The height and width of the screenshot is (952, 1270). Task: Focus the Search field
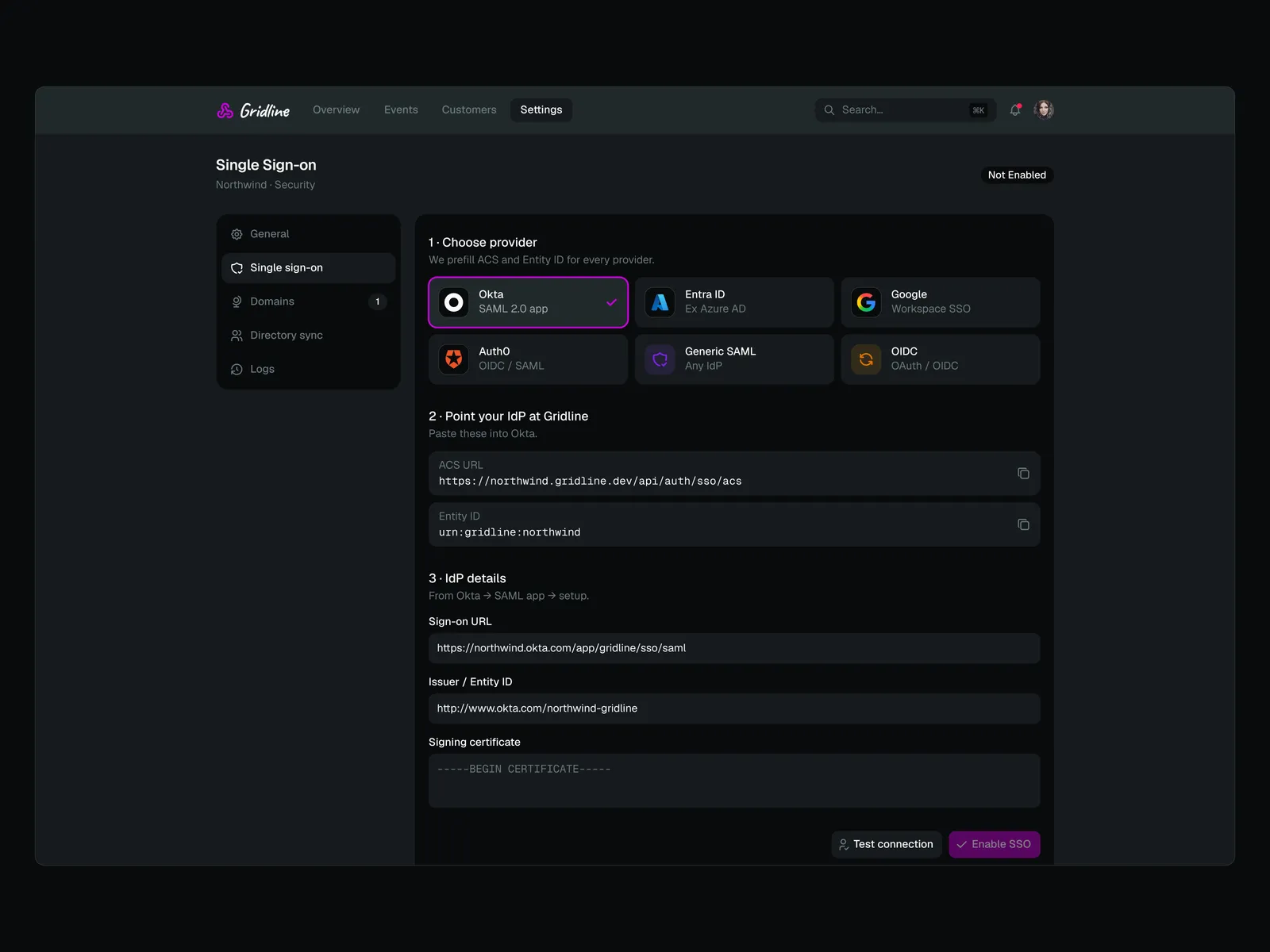tap(906, 110)
